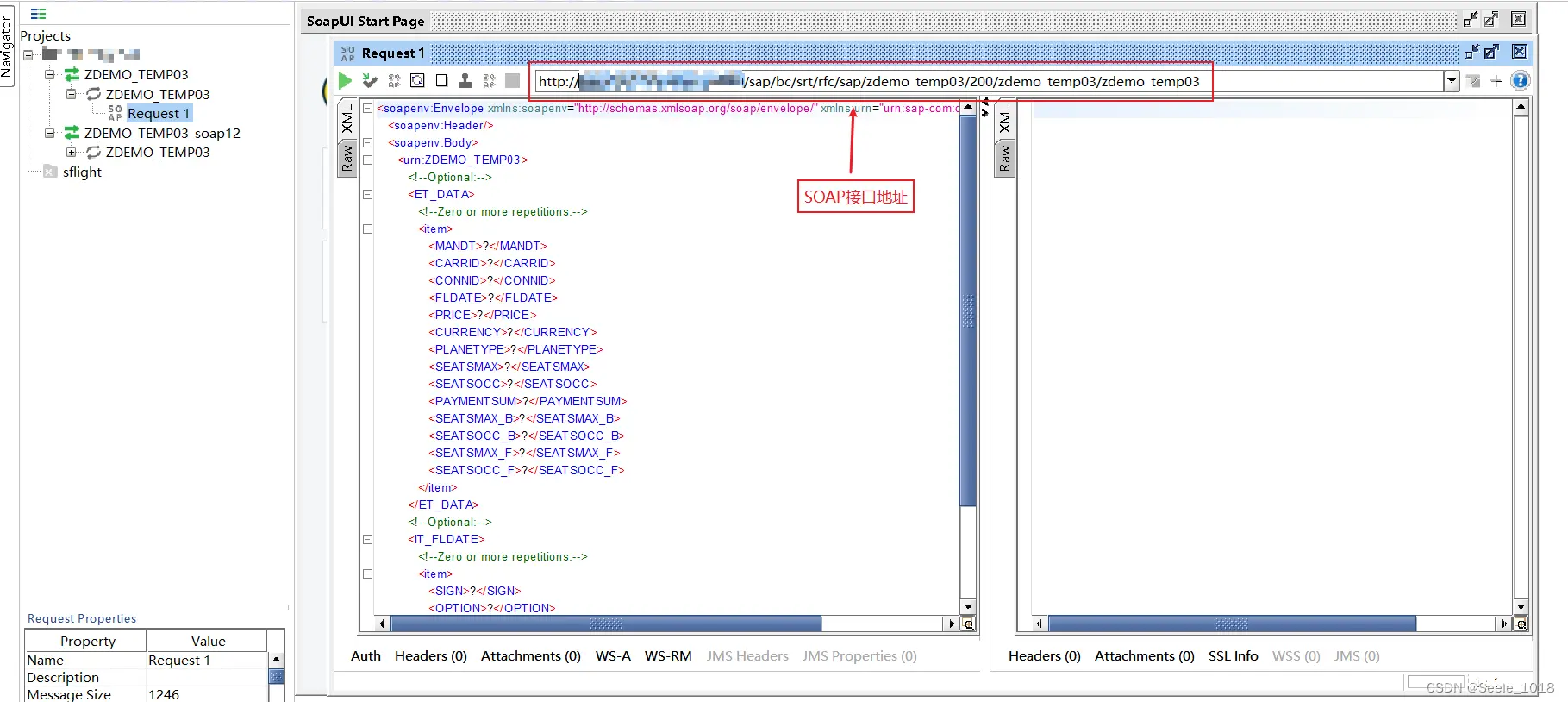Open the request Headers (0) tab

pyautogui.click(x=431, y=656)
